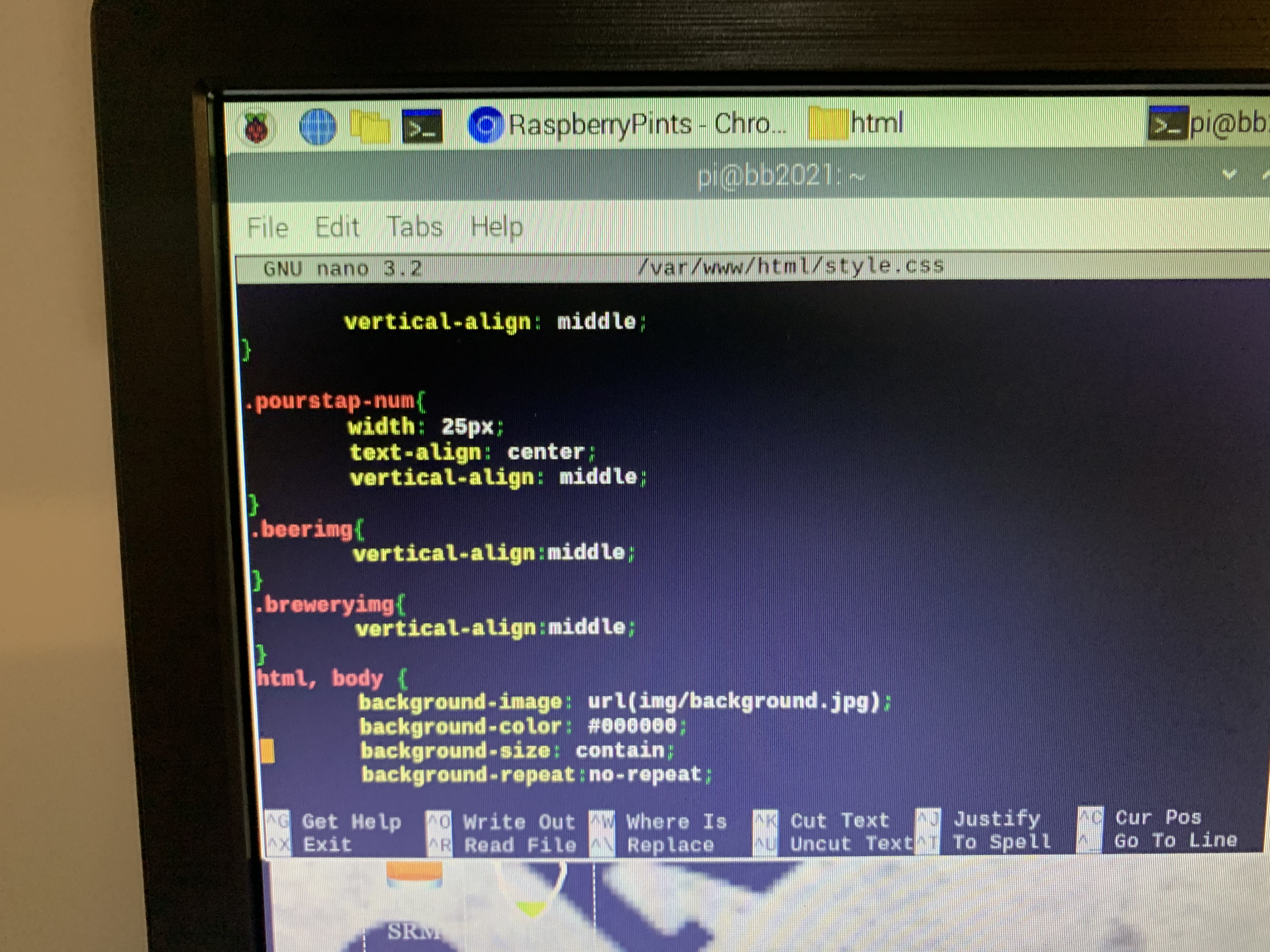This screenshot has height=952, width=1270.
Task: Click the Uncut Text shortcut label
Action: (851, 843)
